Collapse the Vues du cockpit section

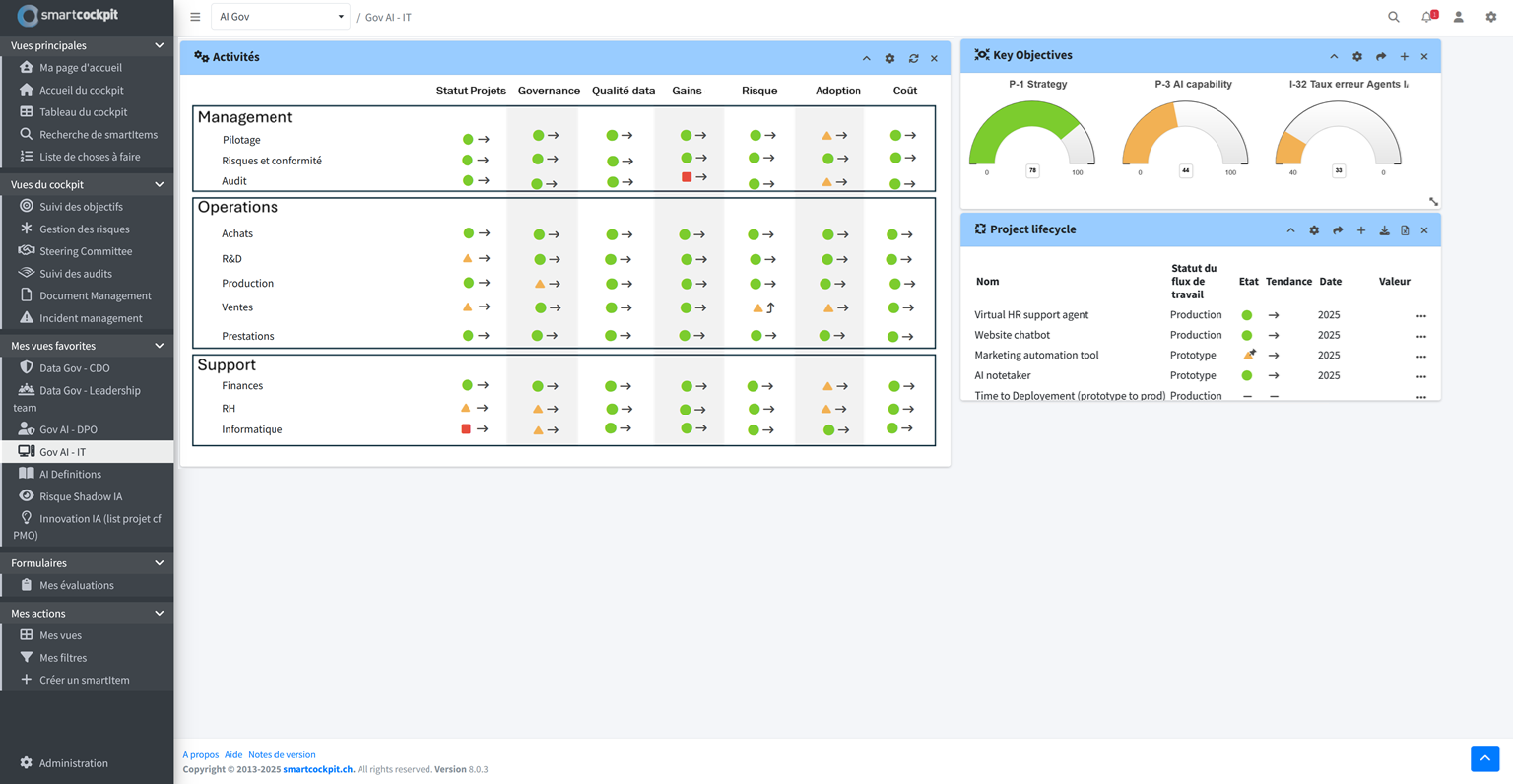tap(159, 184)
